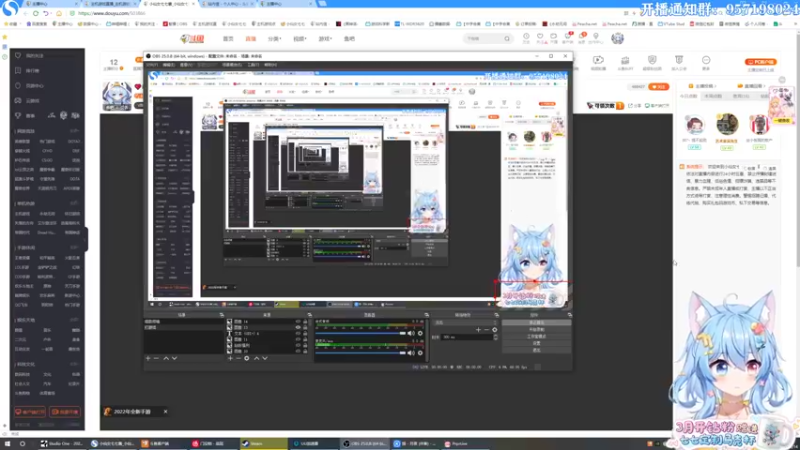
Task: Adjust mic/aux volume slider
Action: coord(360,353)
